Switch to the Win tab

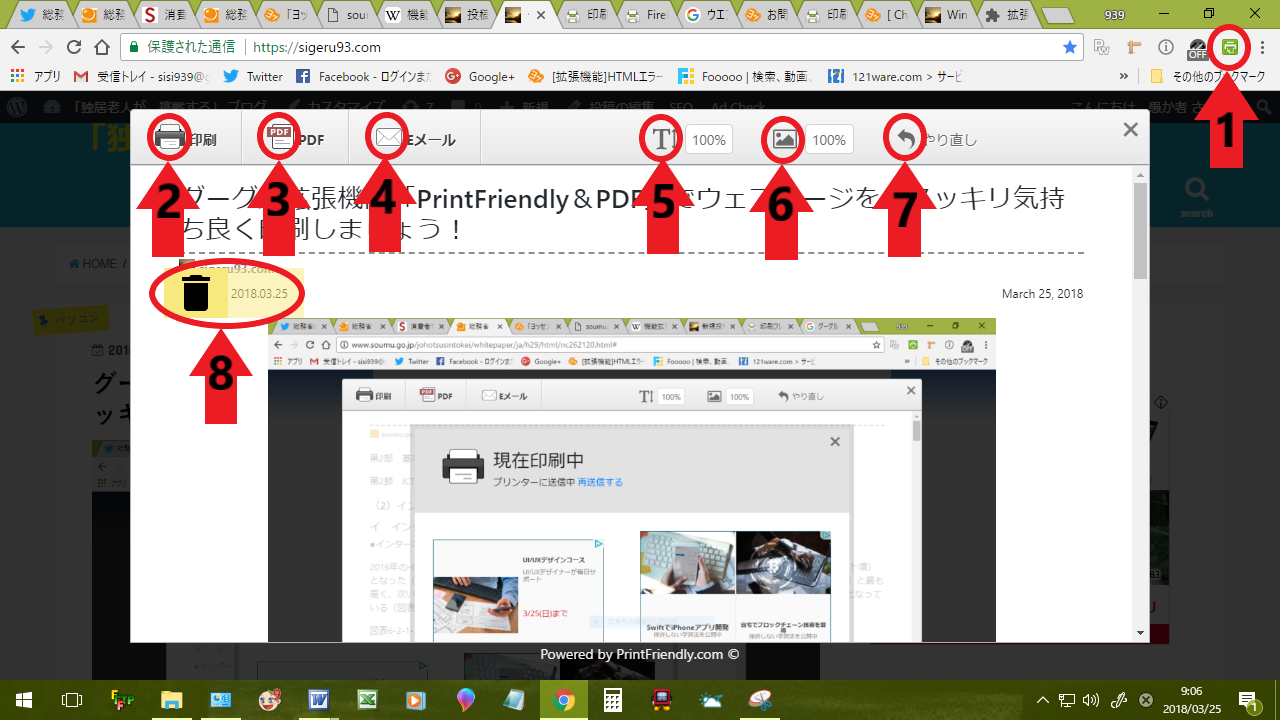(947, 15)
